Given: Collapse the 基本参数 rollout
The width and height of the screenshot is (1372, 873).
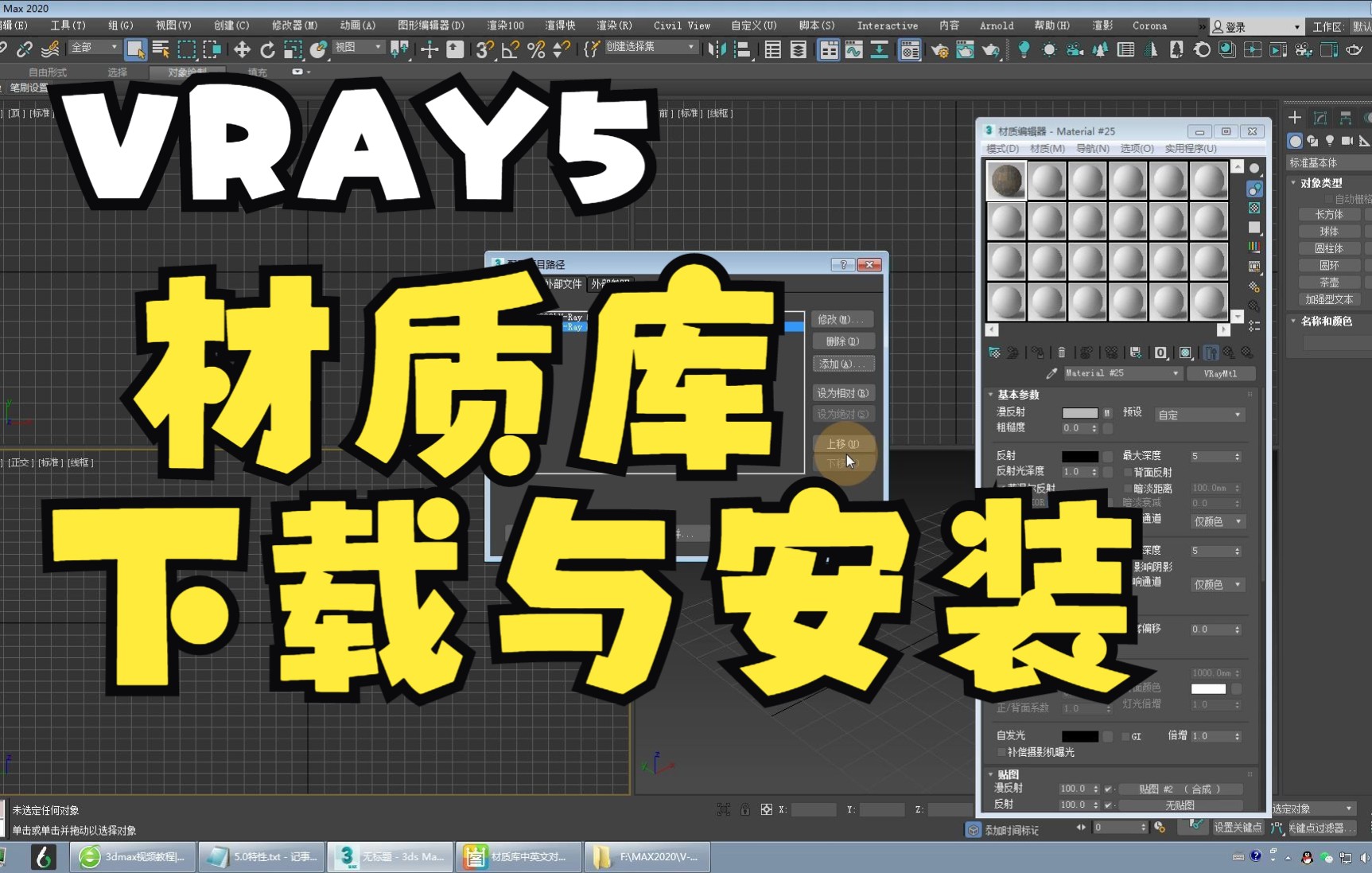Looking at the screenshot, I should [x=1017, y=394].
